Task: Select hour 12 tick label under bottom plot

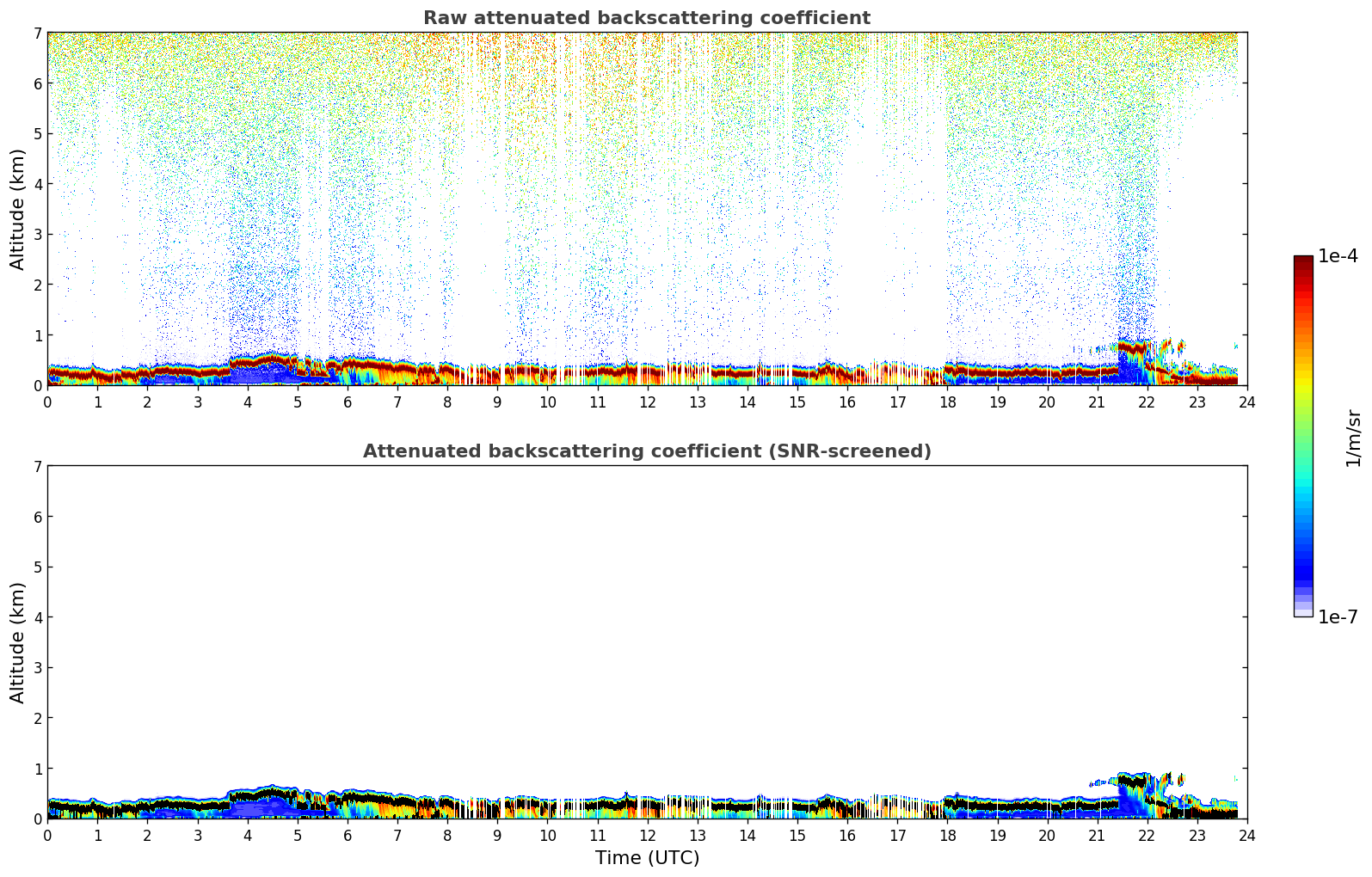Action: (647, 835)
